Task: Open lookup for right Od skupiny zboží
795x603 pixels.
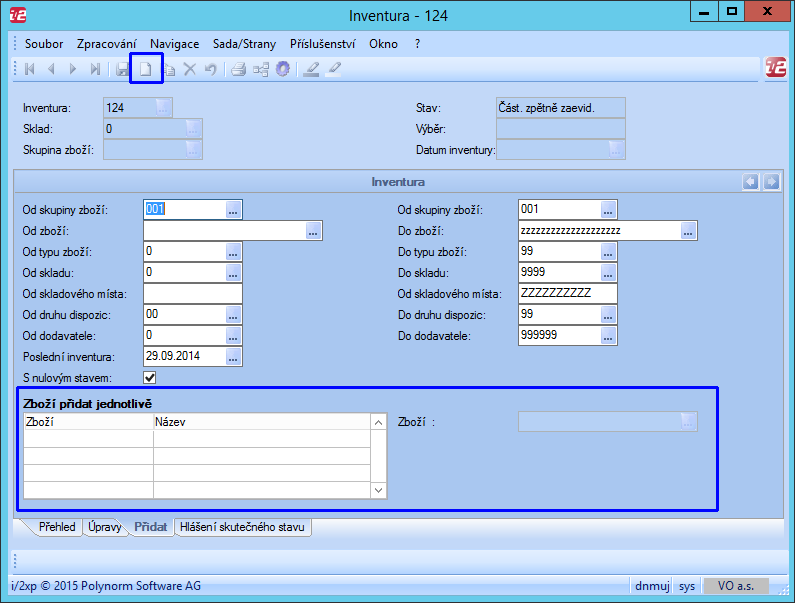Action: tap(608, 209)
